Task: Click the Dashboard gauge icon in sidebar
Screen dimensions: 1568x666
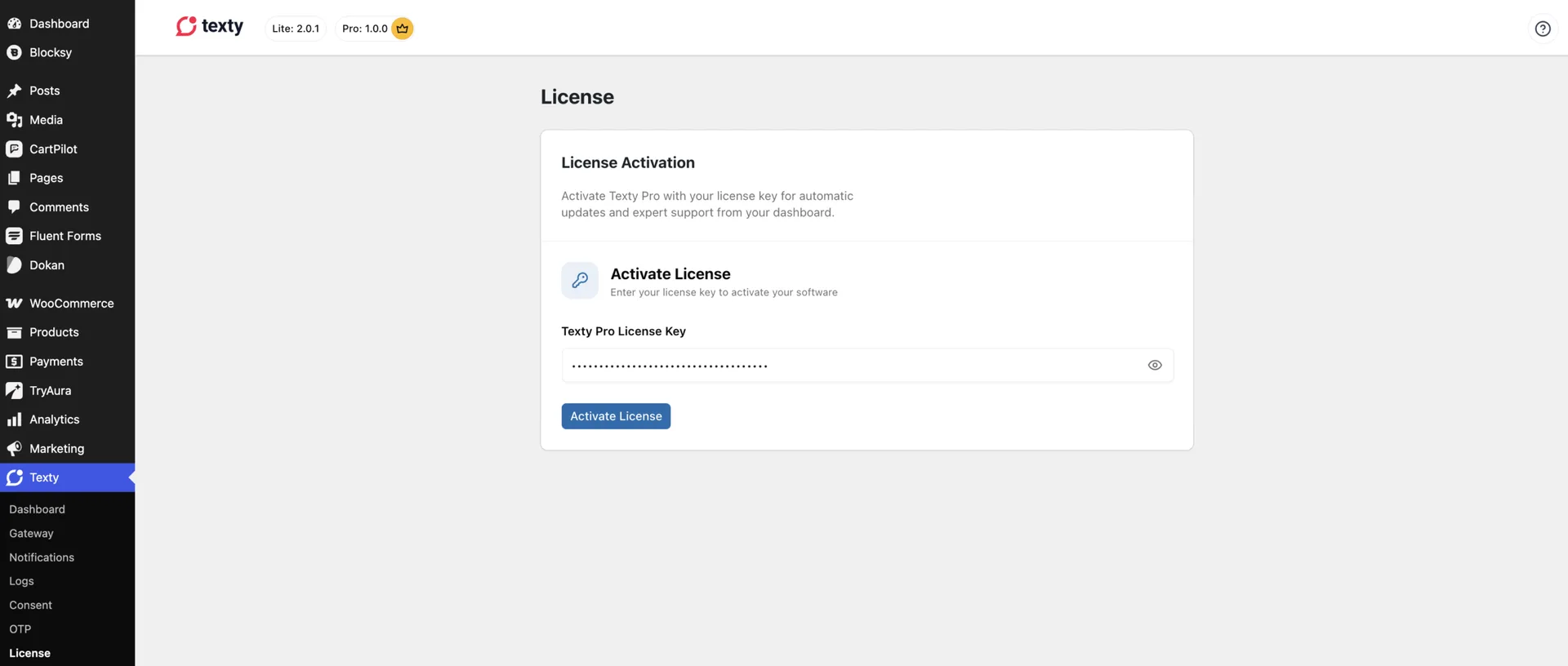Action: click(x=14, y=24)
